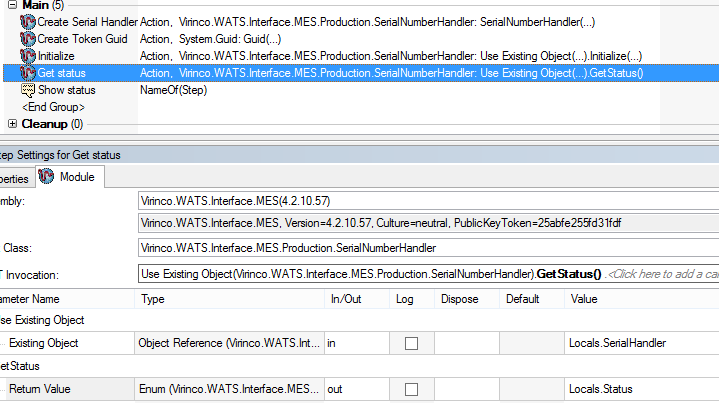Click the Create Token Guid step icon

(28, 39)
